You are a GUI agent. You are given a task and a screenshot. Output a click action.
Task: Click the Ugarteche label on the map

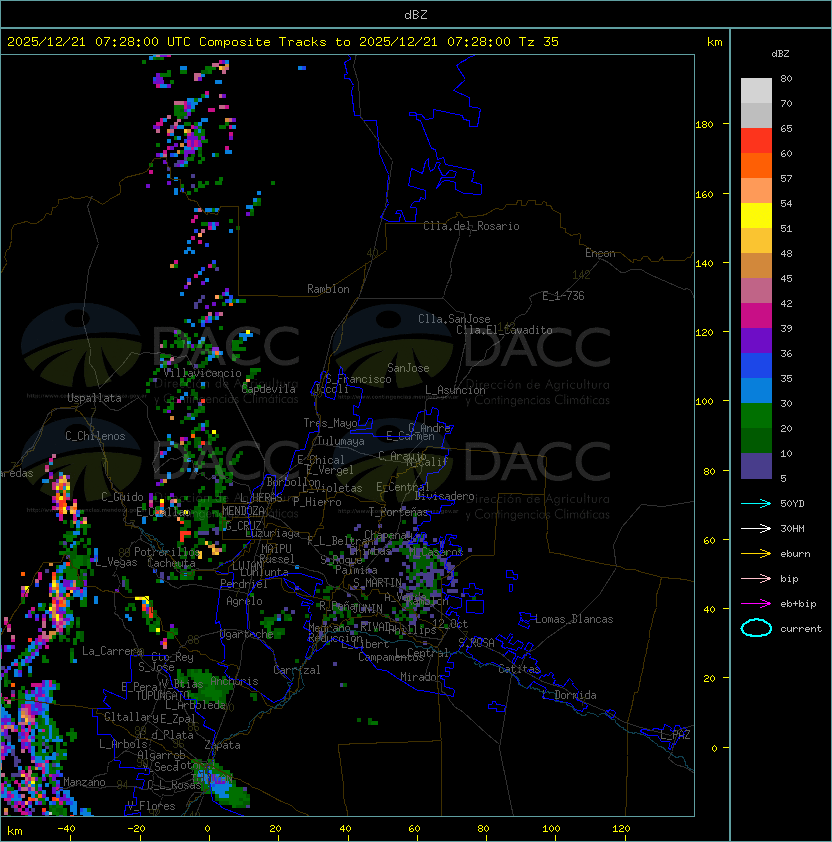coord(247,634)
